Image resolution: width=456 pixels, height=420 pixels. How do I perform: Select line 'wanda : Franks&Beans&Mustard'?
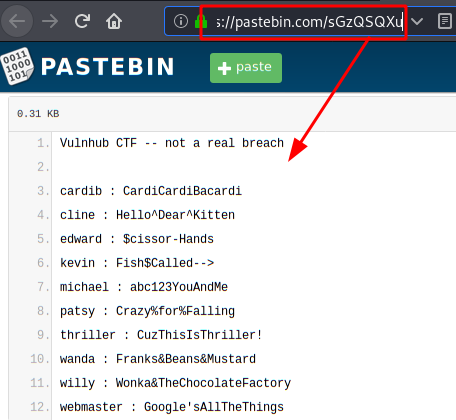pyautogui.click(x=158, y=359)
